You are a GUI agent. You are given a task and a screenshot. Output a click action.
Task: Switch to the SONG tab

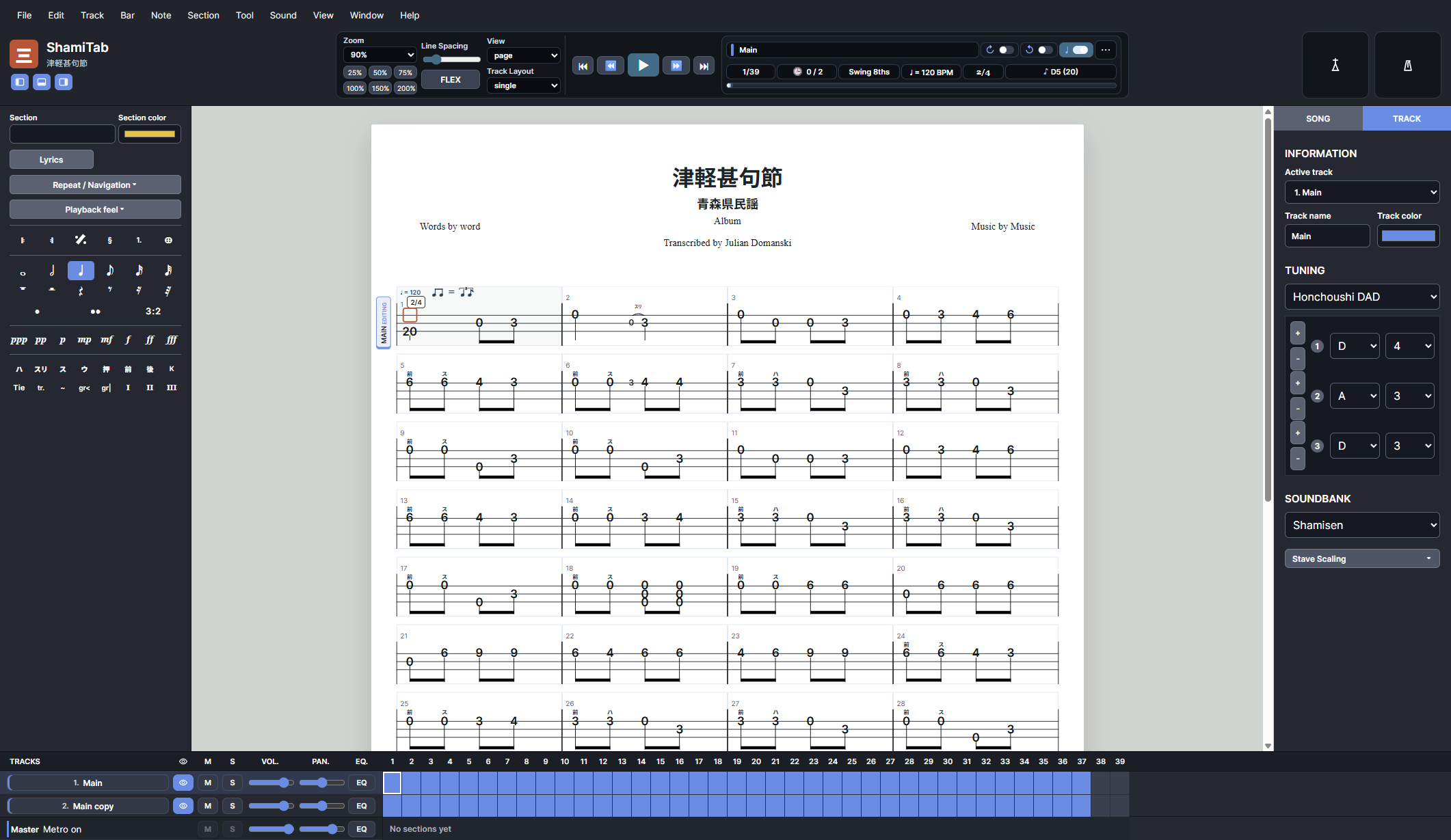1318,118
